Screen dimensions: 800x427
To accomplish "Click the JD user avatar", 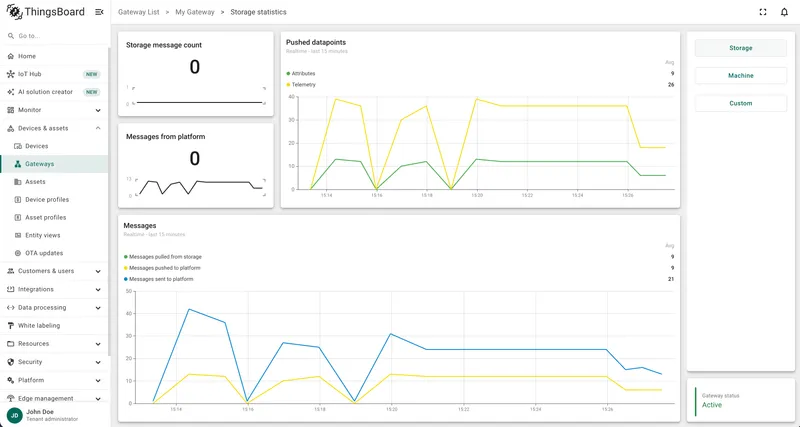I will [15, 415].
